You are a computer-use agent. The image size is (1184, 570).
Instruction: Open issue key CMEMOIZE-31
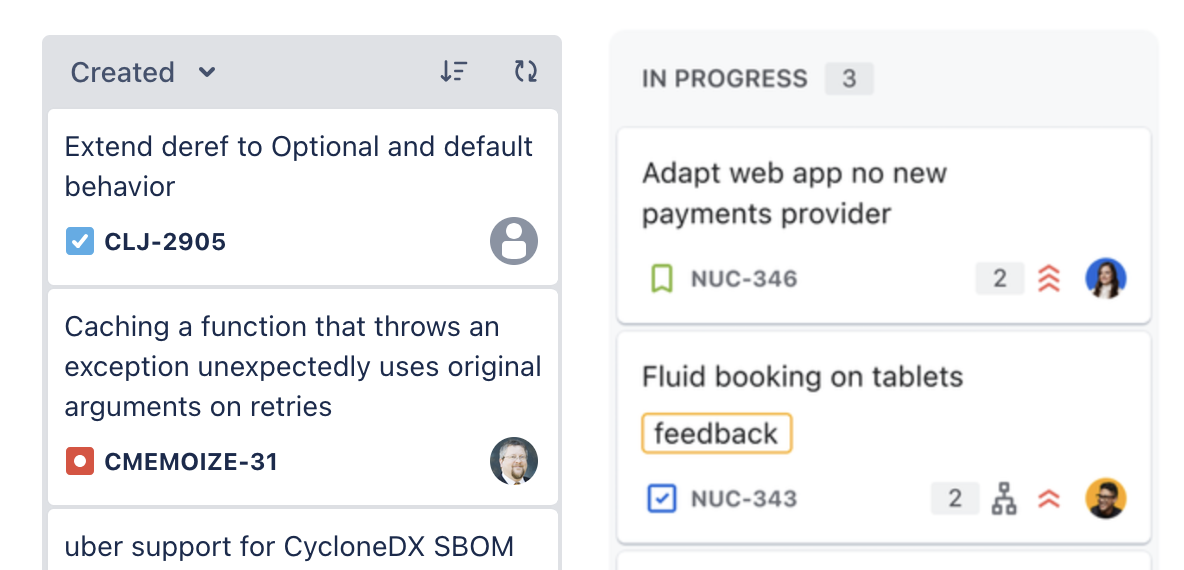click(191, 461)
